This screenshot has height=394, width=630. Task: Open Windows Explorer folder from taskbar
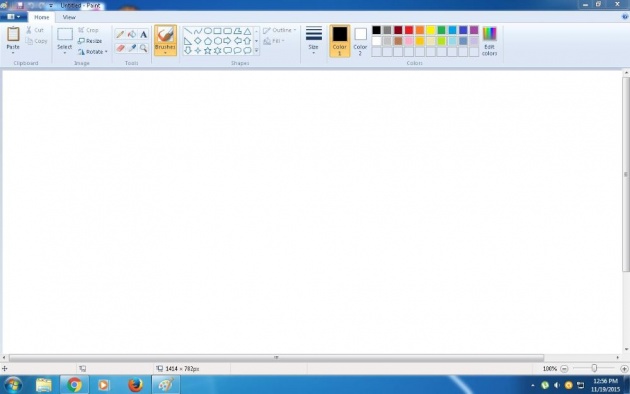click(x=43, y=385)
